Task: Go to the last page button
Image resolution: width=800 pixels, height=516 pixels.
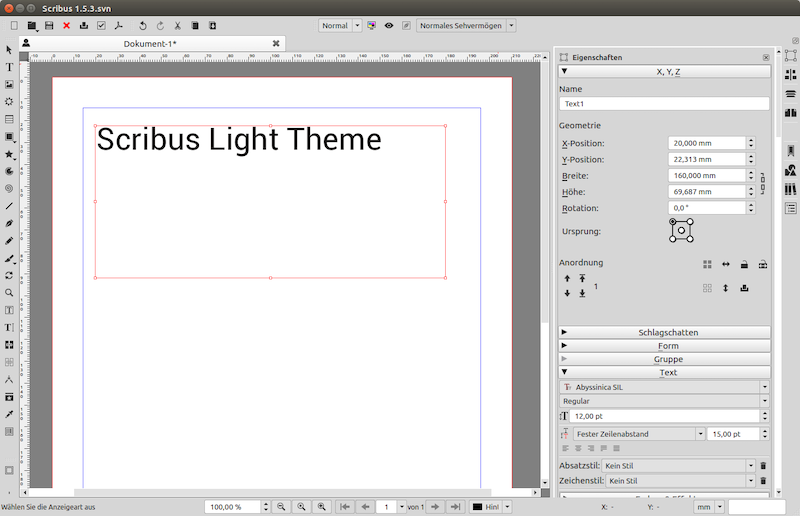Action: click(x=455, y=507)
